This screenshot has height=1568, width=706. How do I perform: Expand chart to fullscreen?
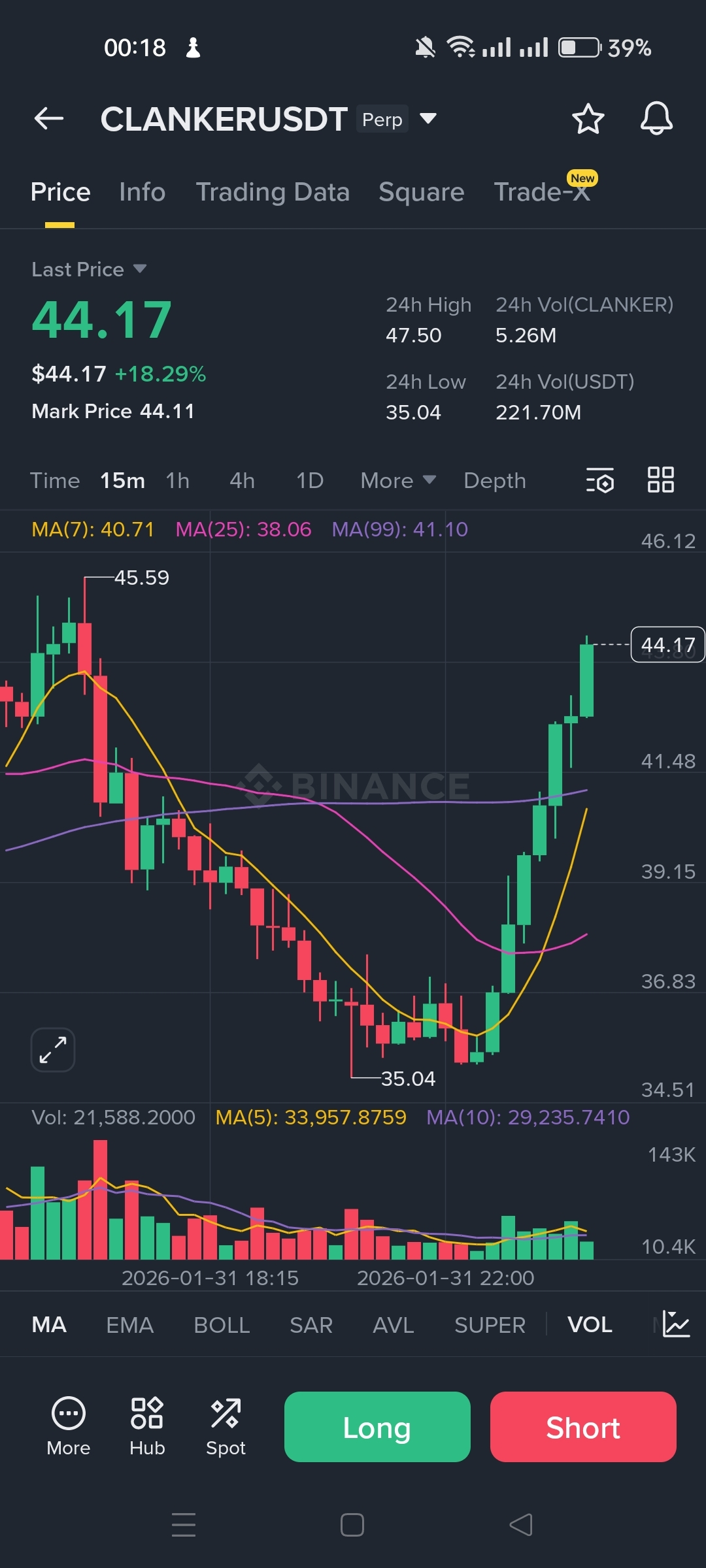click(53, 1050)
